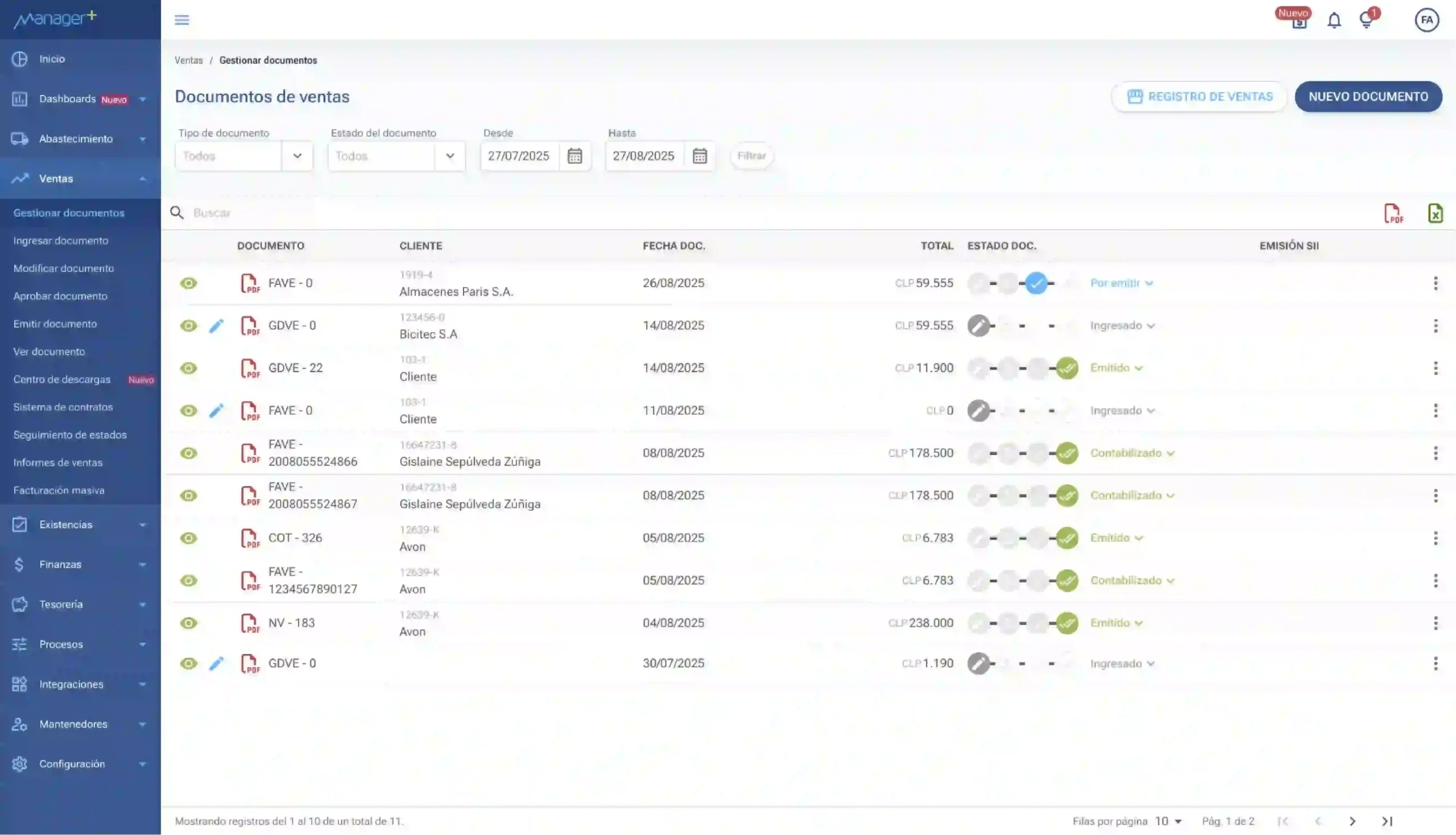Open calendar for Desde date
Screen dimensions: 1456x835
(x=574, y=156)
